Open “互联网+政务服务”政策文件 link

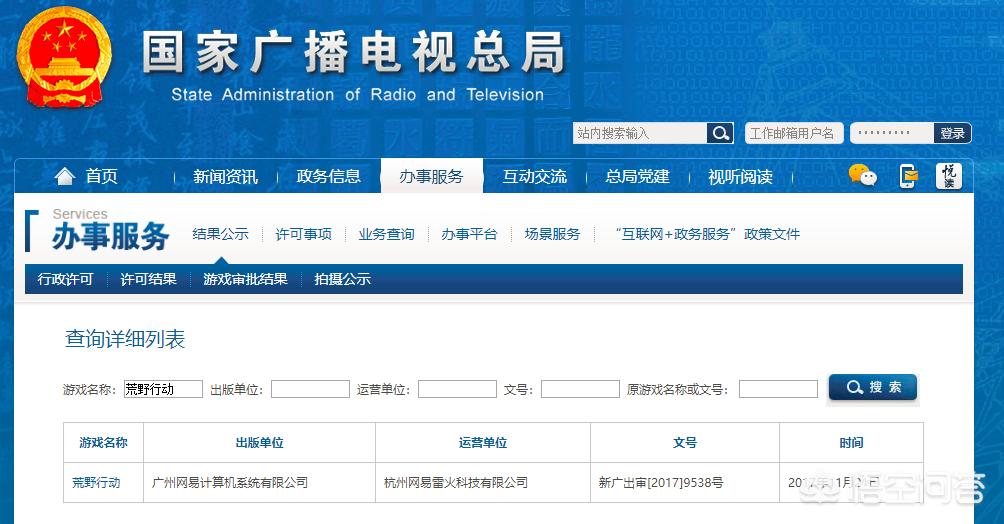(x=707, y=234)
